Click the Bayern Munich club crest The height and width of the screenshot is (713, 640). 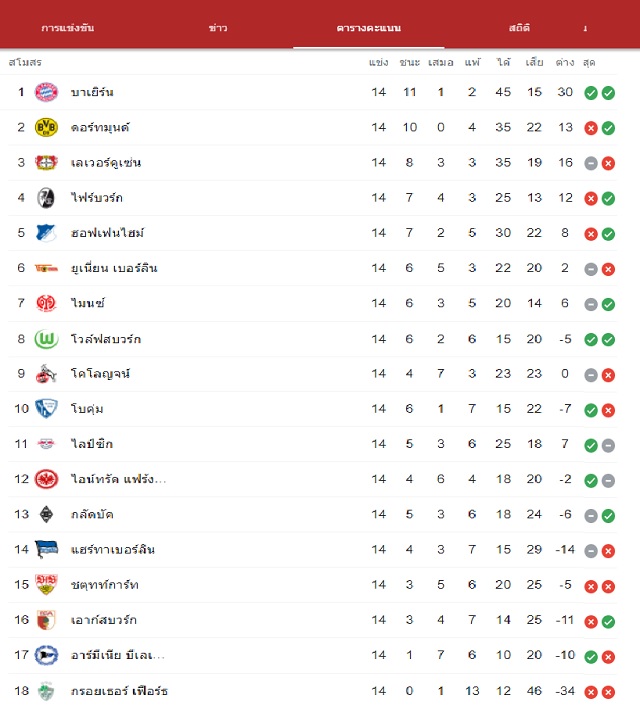tap(46, 92)
